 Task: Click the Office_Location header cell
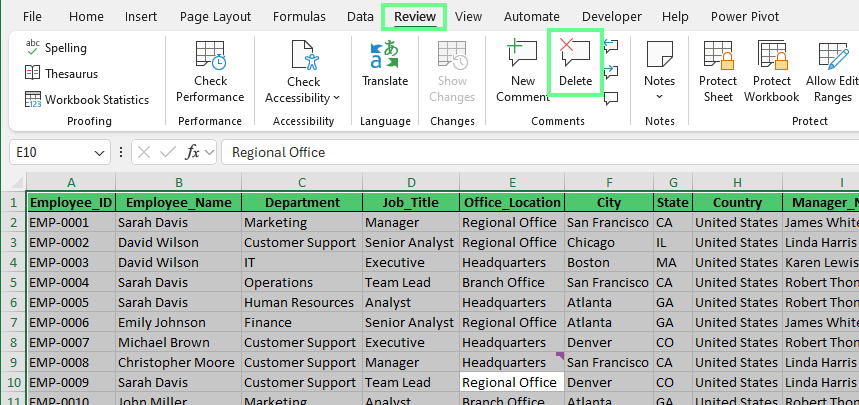tap(512, 202)
